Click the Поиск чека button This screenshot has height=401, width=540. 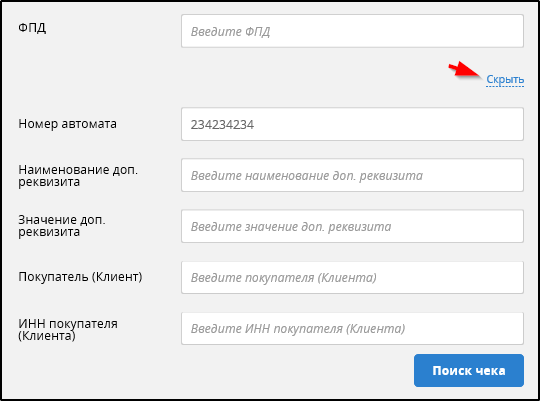469,371
